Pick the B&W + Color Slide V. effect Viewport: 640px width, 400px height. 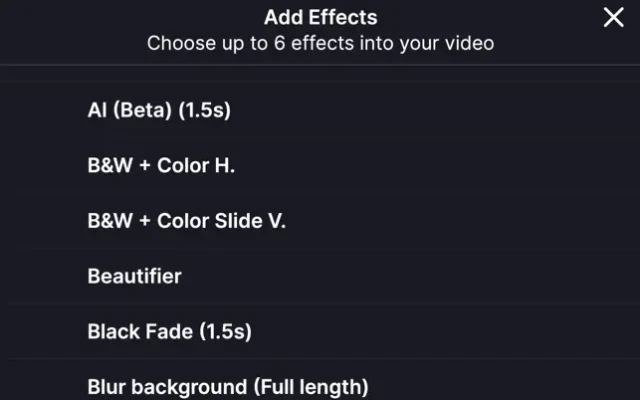point(186,221)
